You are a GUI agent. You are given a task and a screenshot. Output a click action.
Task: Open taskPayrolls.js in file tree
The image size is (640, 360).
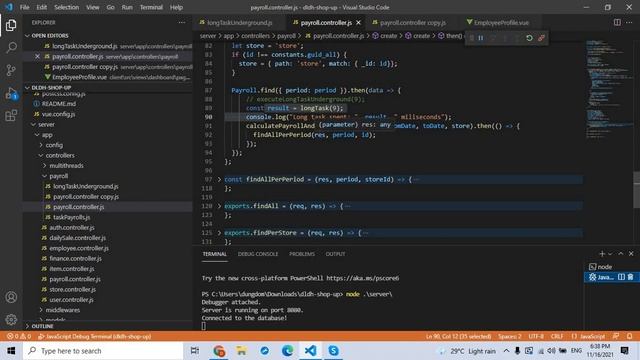[x=71, y=217]
